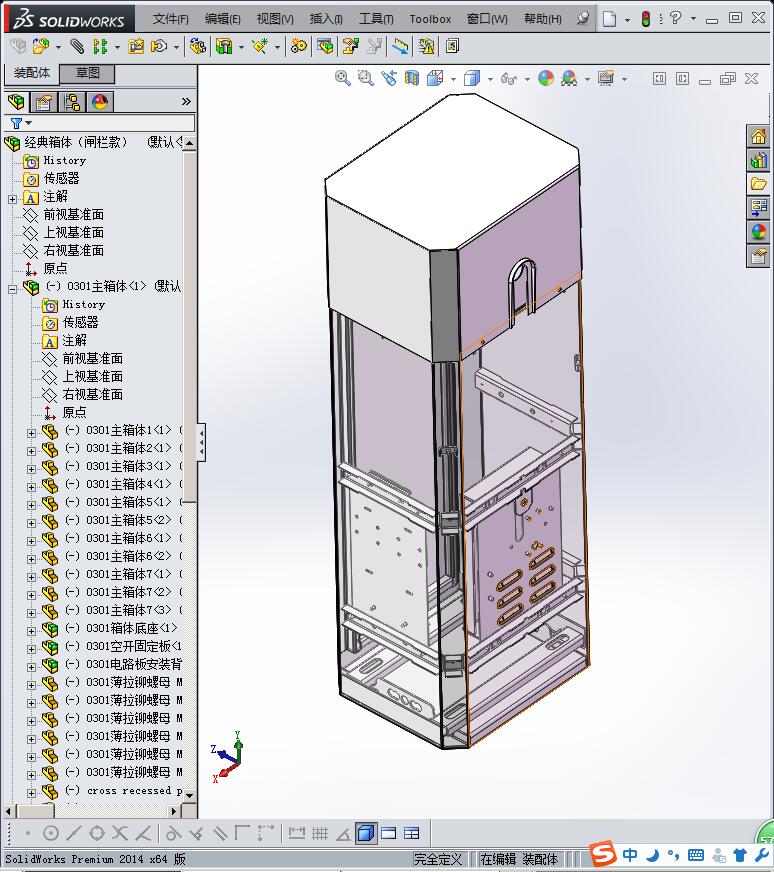Switch to the 草图 tab
This screenshot has width=774, height=872.
click(x=87, y=73)
